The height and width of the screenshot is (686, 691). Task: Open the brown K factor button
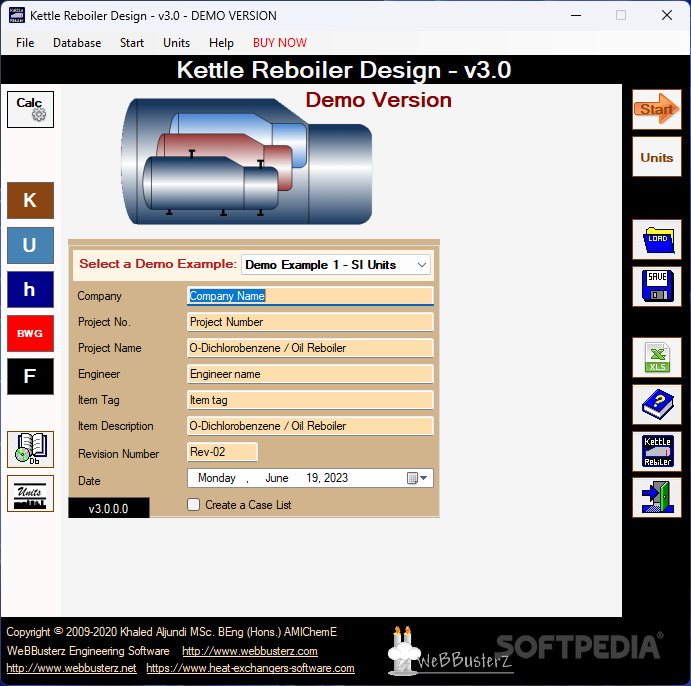(30, 200)
